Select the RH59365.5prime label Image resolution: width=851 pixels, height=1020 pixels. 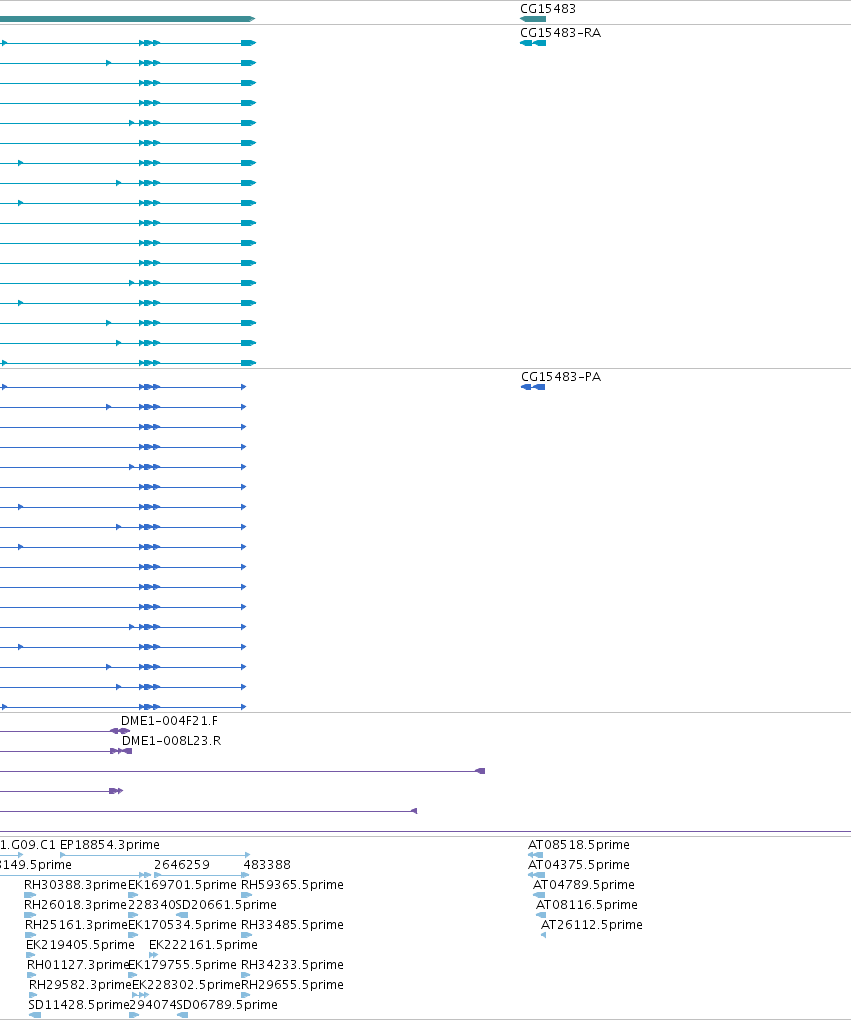(292, 885)
